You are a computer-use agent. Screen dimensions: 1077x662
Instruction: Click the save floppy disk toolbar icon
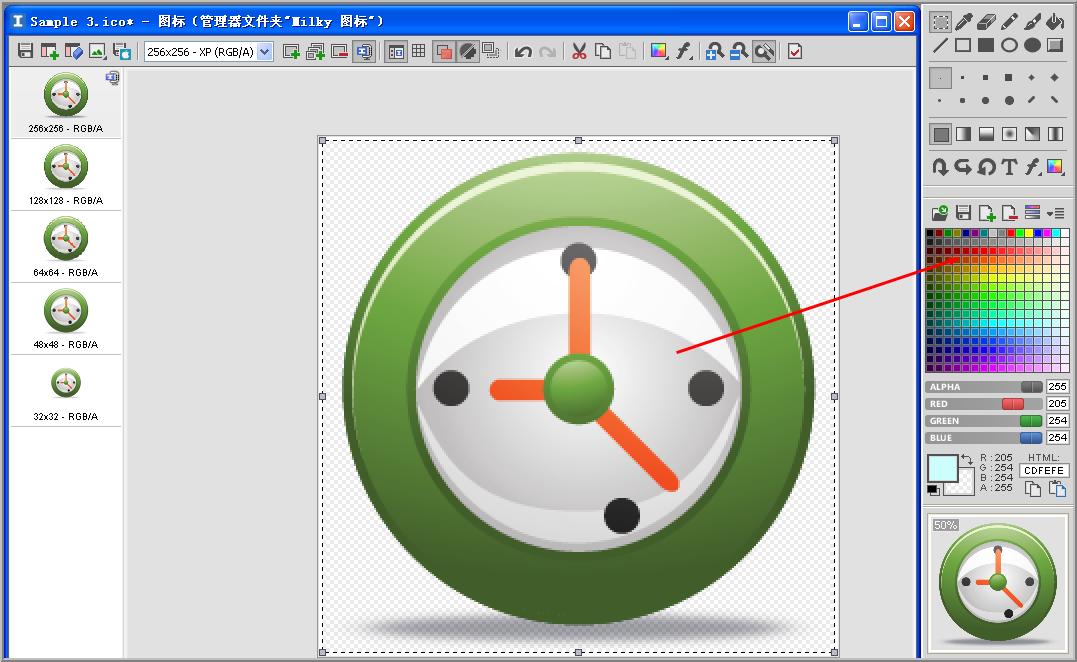pos(26,52)
